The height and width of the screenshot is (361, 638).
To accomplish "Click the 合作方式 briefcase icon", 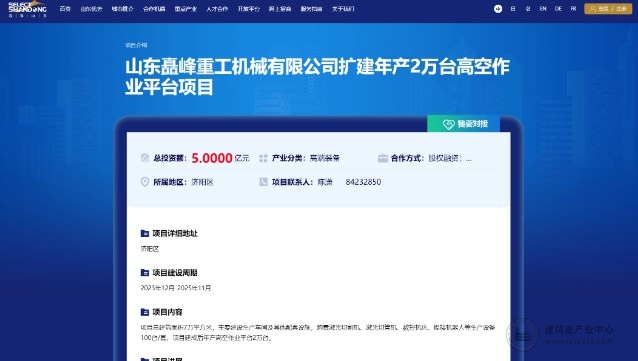I will point(382,158).
